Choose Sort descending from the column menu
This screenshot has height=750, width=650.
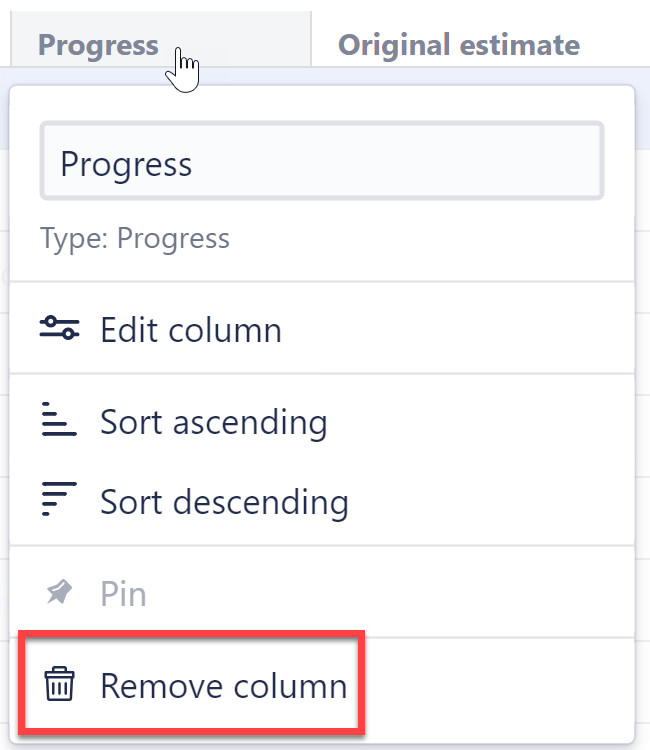coord(224,500)
